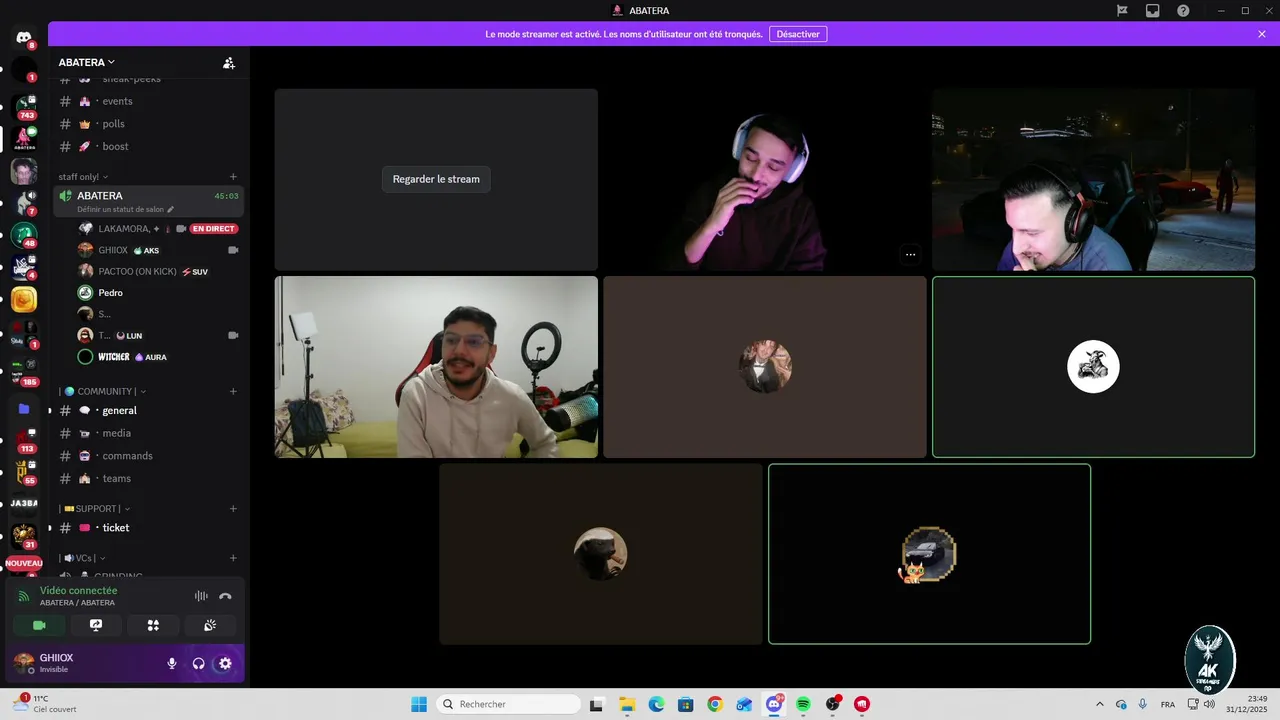Share your screen from the voice panel
This screenshot has width=1280, height=720.
pyautogui.click(x=96, y=625)
